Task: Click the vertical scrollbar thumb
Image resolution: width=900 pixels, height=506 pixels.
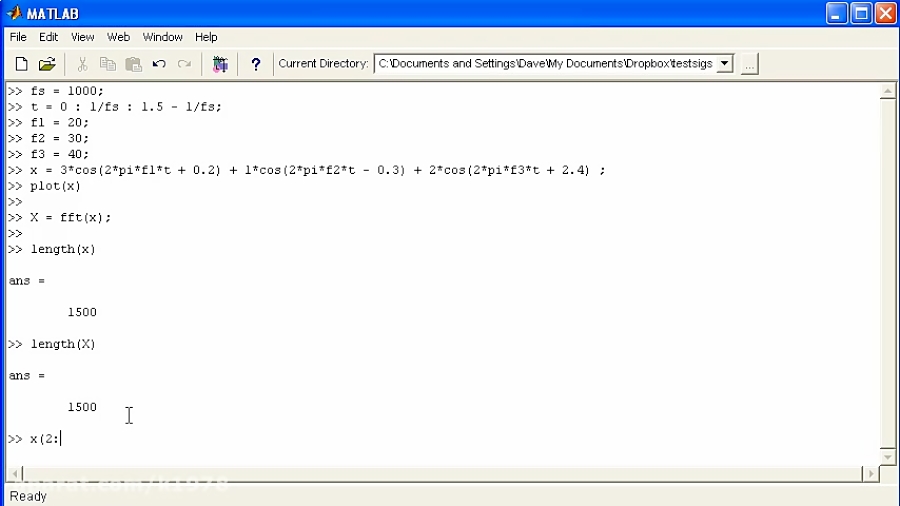Action: (887, 273)
